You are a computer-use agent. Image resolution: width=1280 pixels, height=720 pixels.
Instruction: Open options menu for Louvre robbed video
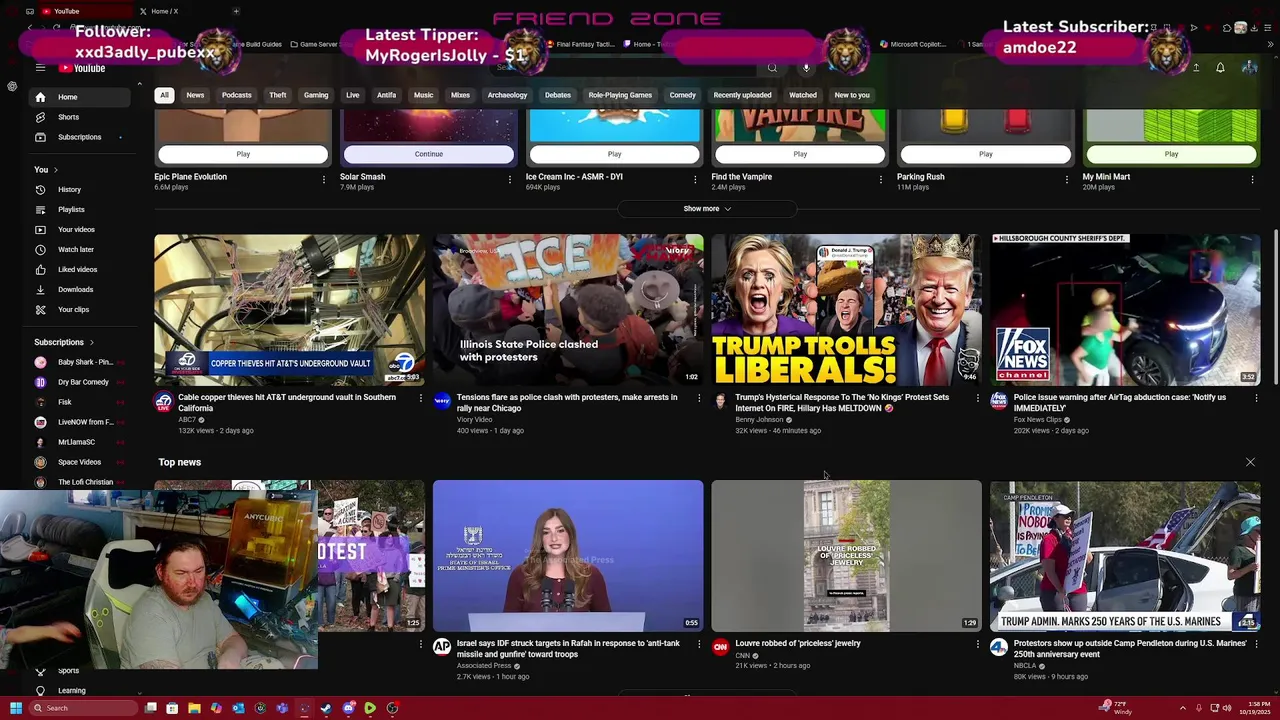[x=978, y=644]
